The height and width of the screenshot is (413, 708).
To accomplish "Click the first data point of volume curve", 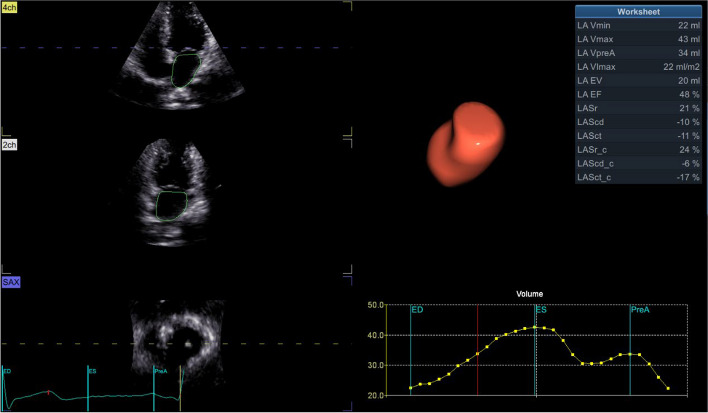I will [410, 388].
